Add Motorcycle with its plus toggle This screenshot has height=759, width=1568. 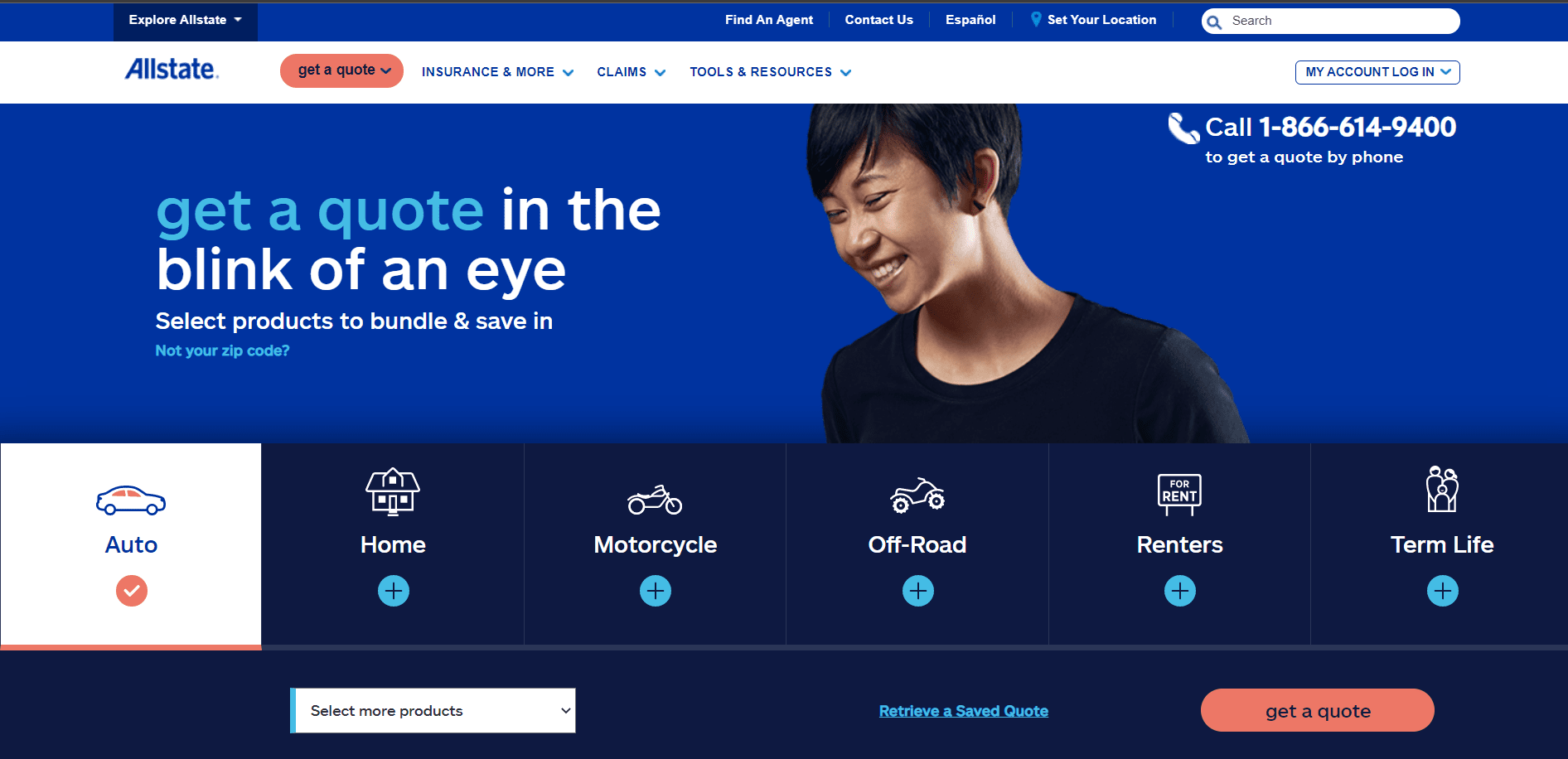coord(656,591)
